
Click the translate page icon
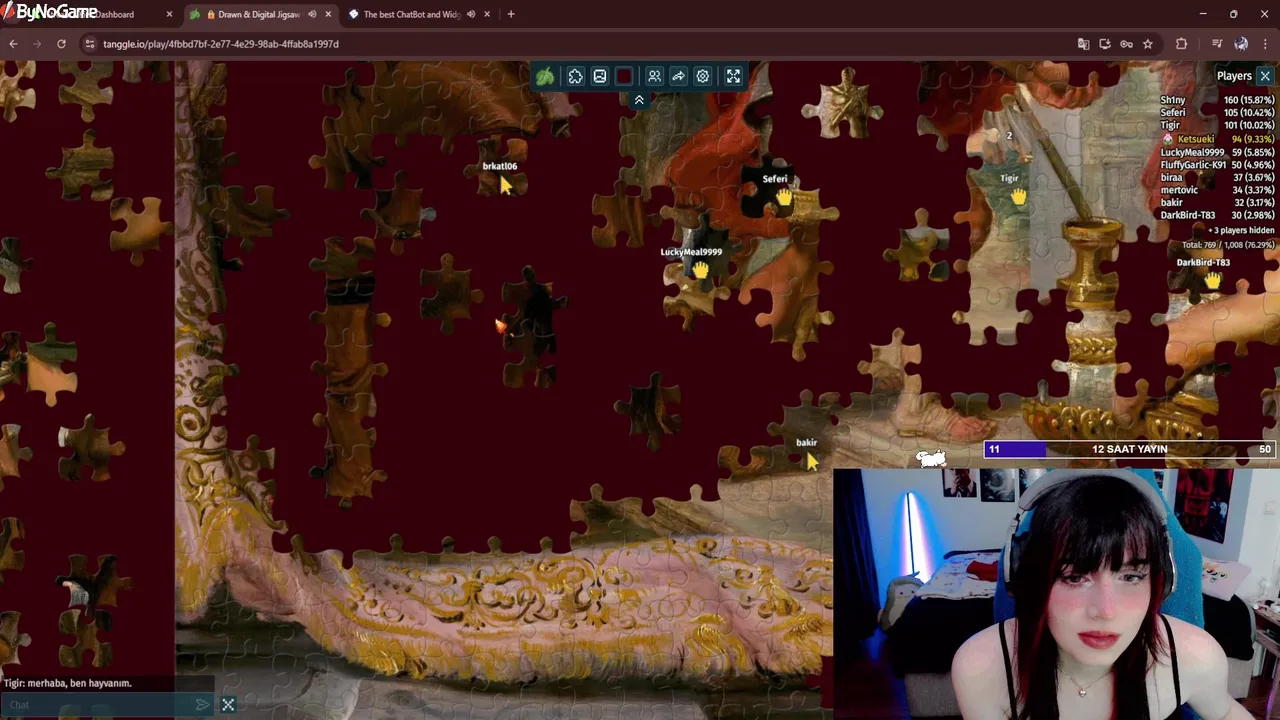pyautogui.click(x=1083, y=44)
